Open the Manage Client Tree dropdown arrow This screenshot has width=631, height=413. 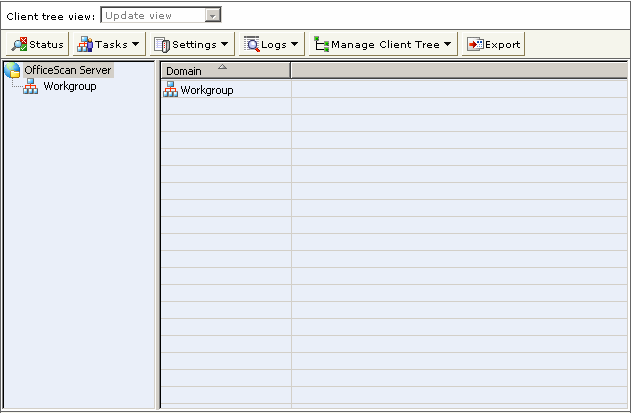point(448,44)
